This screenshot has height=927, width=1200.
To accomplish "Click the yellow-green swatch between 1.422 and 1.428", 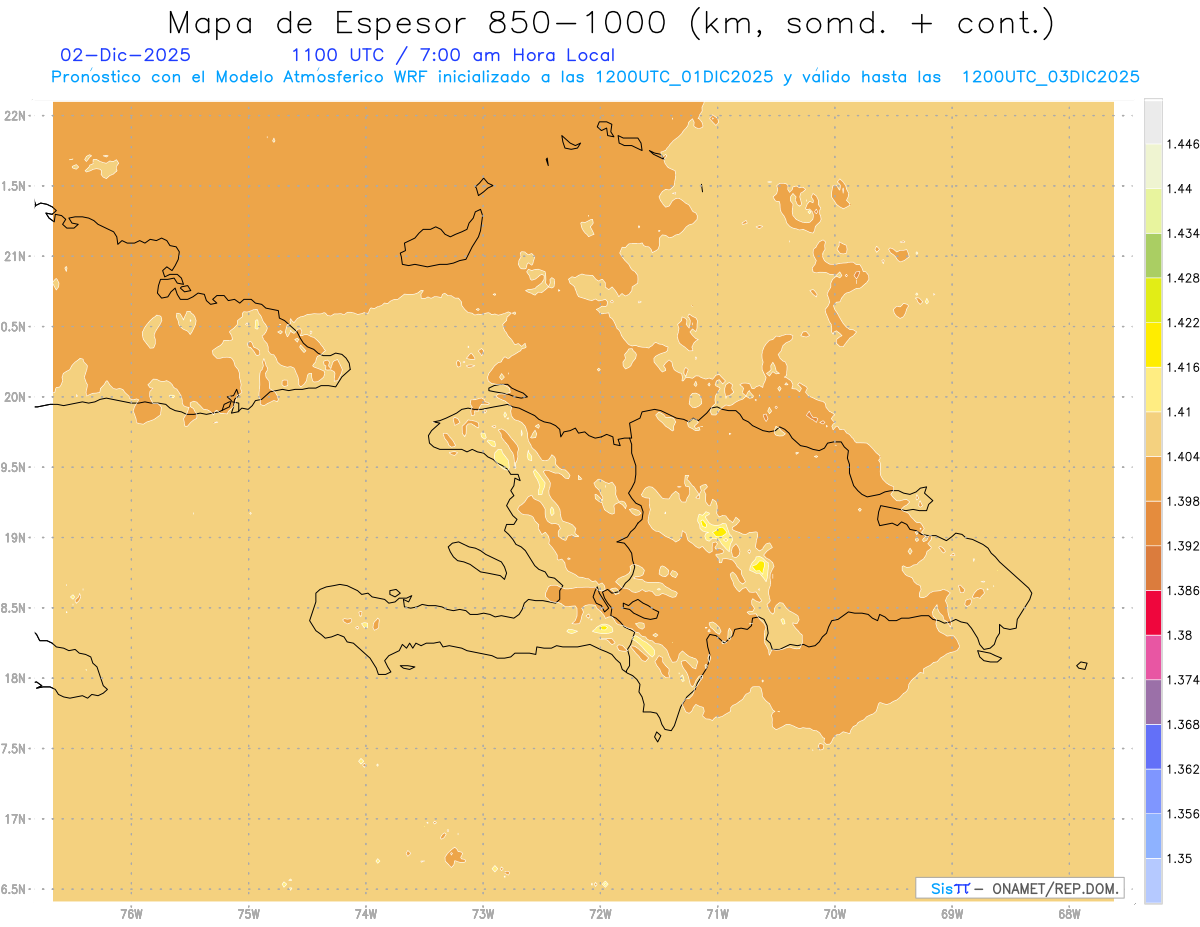I will click(x=1153, y=300).
